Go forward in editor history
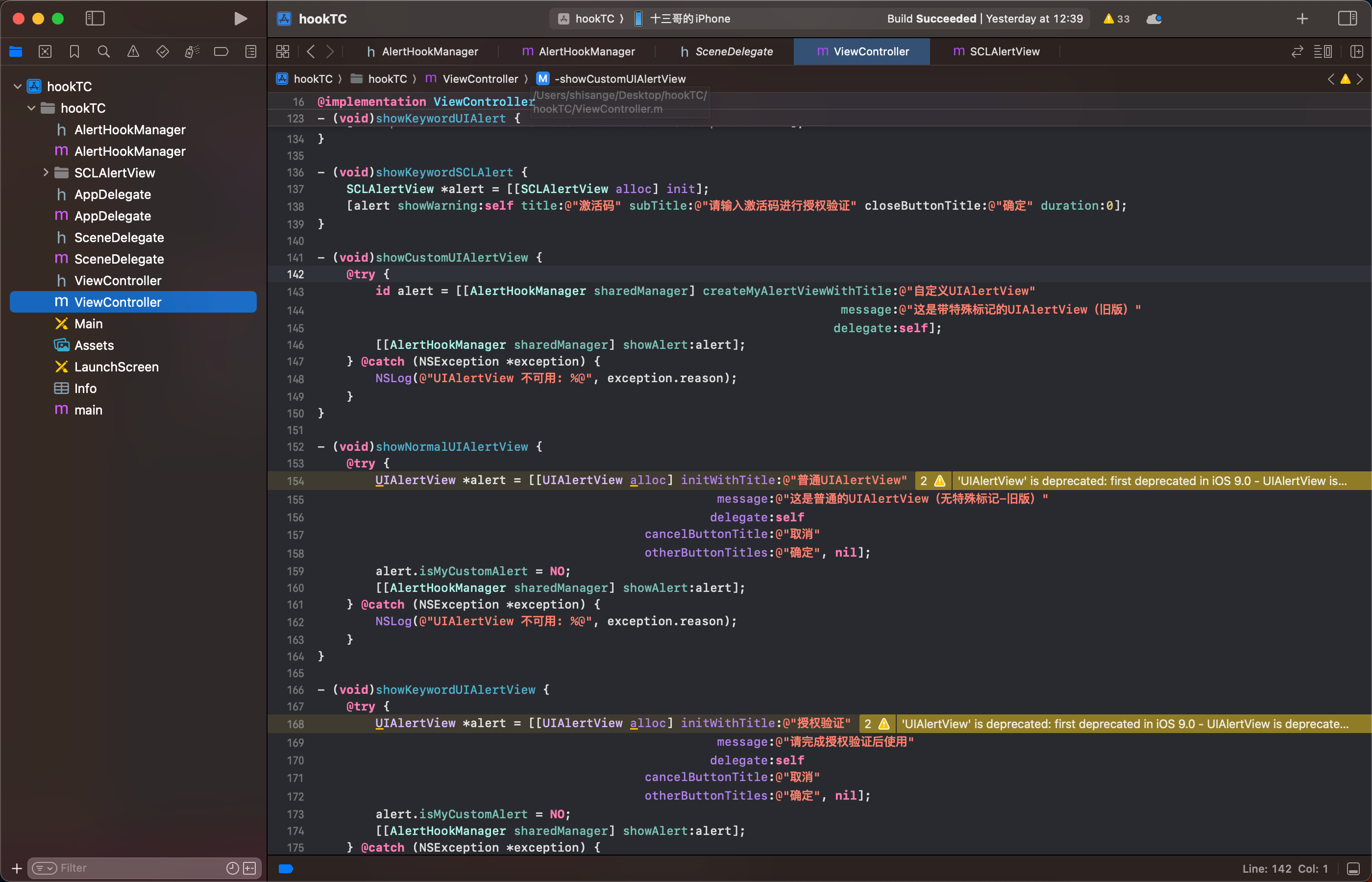Viewport: 1372px width, 882px height. (330, 51)
